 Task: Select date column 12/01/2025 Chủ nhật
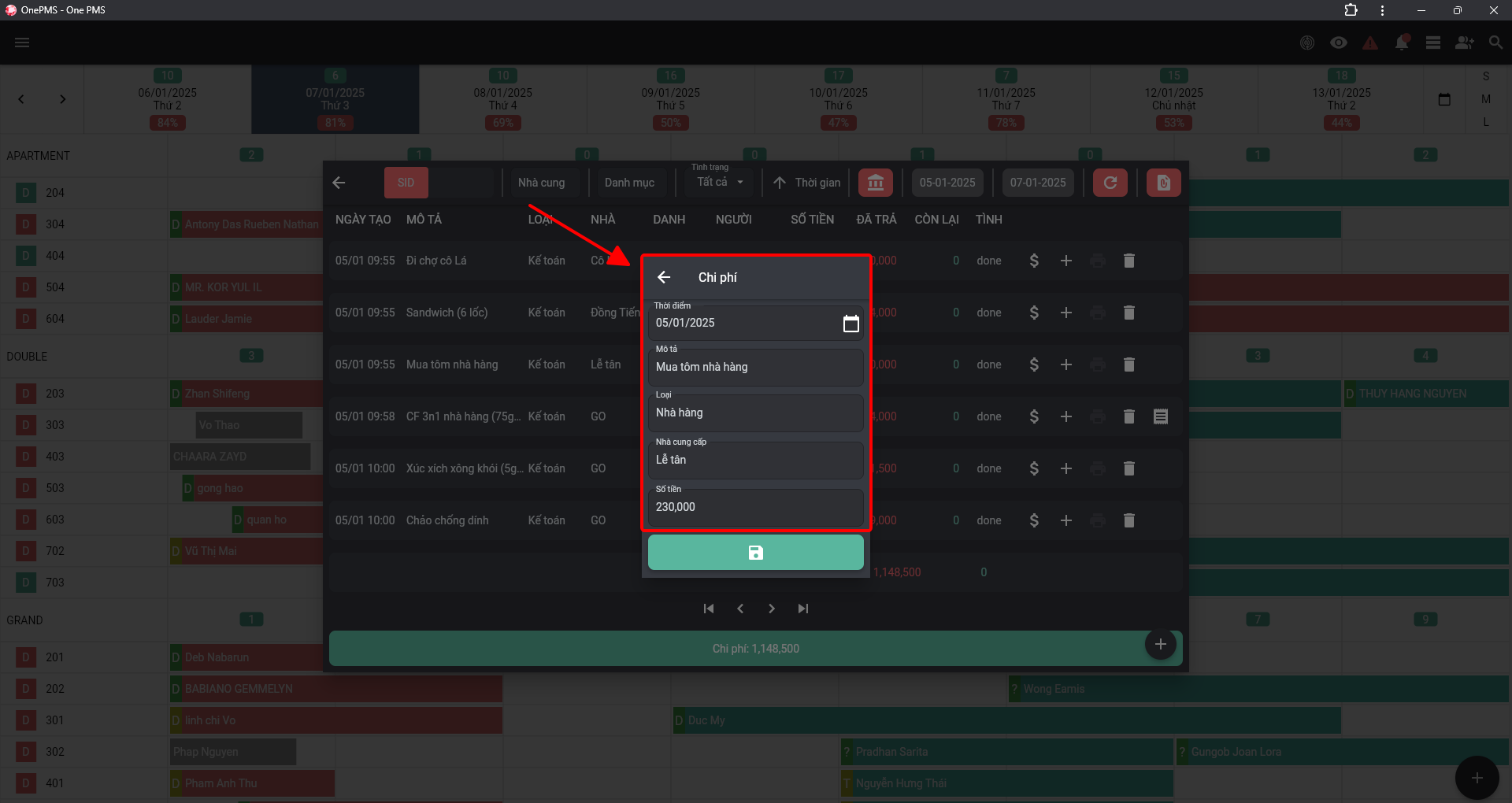1174,99
